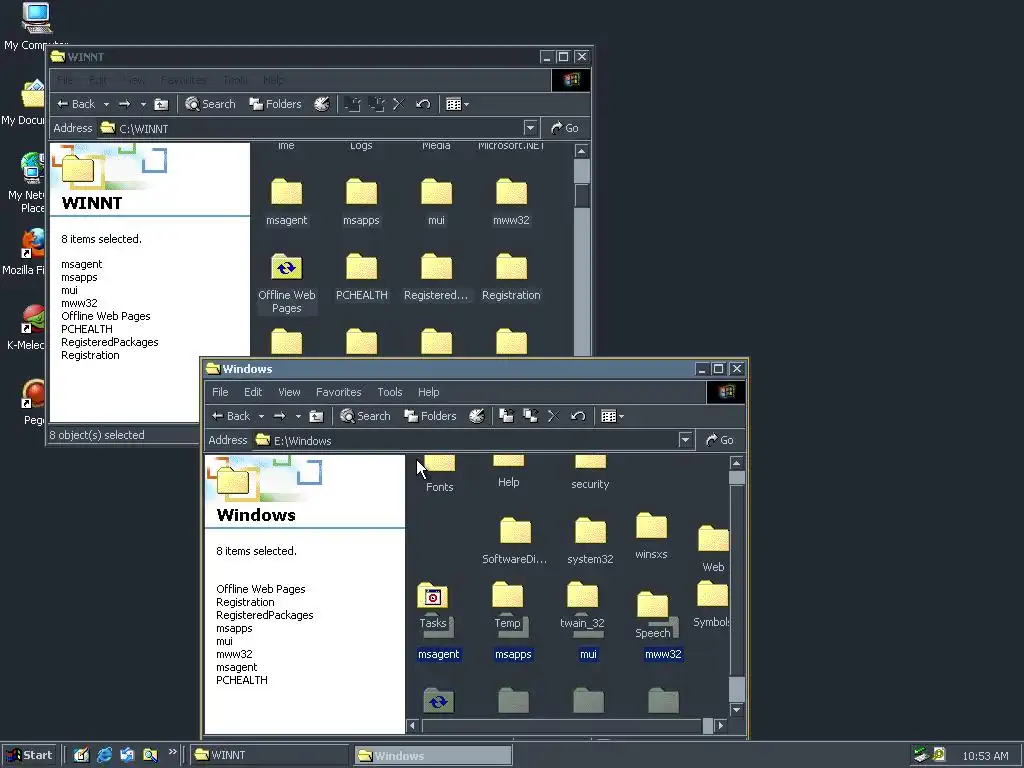
Task: Click the Start button
Action: click(x=29, y=755)
